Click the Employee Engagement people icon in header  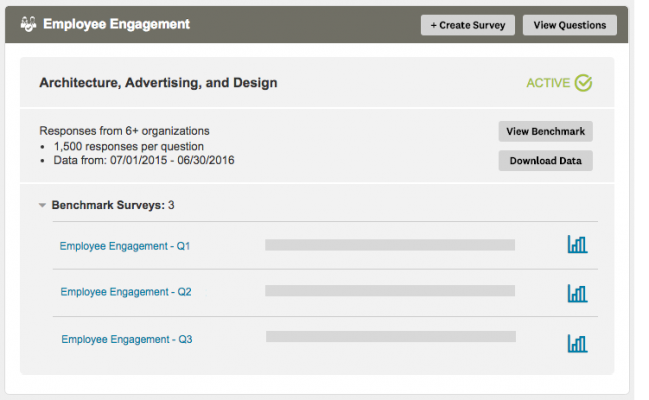(28, 24)
